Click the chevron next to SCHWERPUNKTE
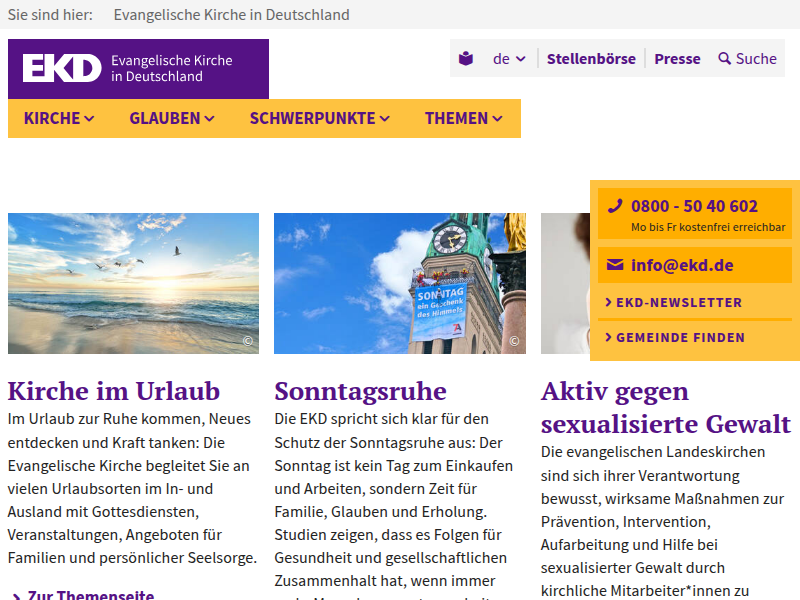The width and height of the screenshot is (800, 600). 385,119
